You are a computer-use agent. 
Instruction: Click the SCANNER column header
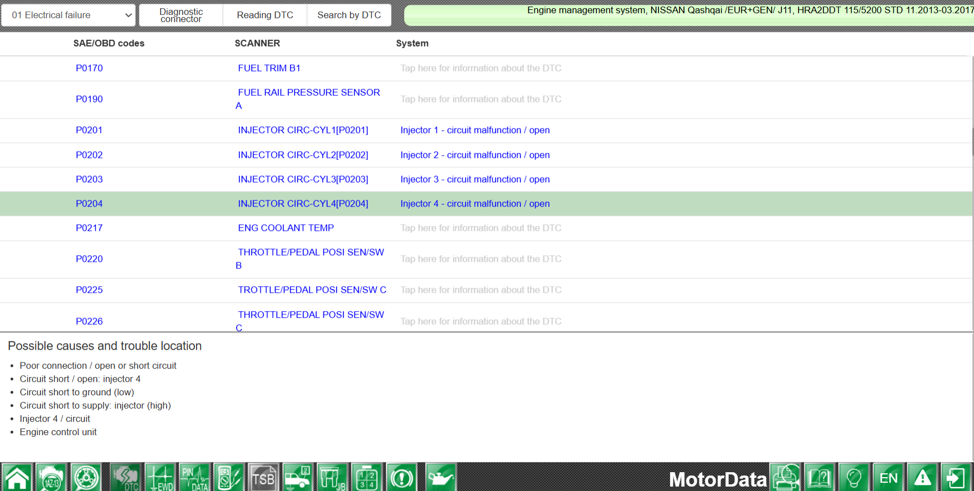[x=257, y=44]
